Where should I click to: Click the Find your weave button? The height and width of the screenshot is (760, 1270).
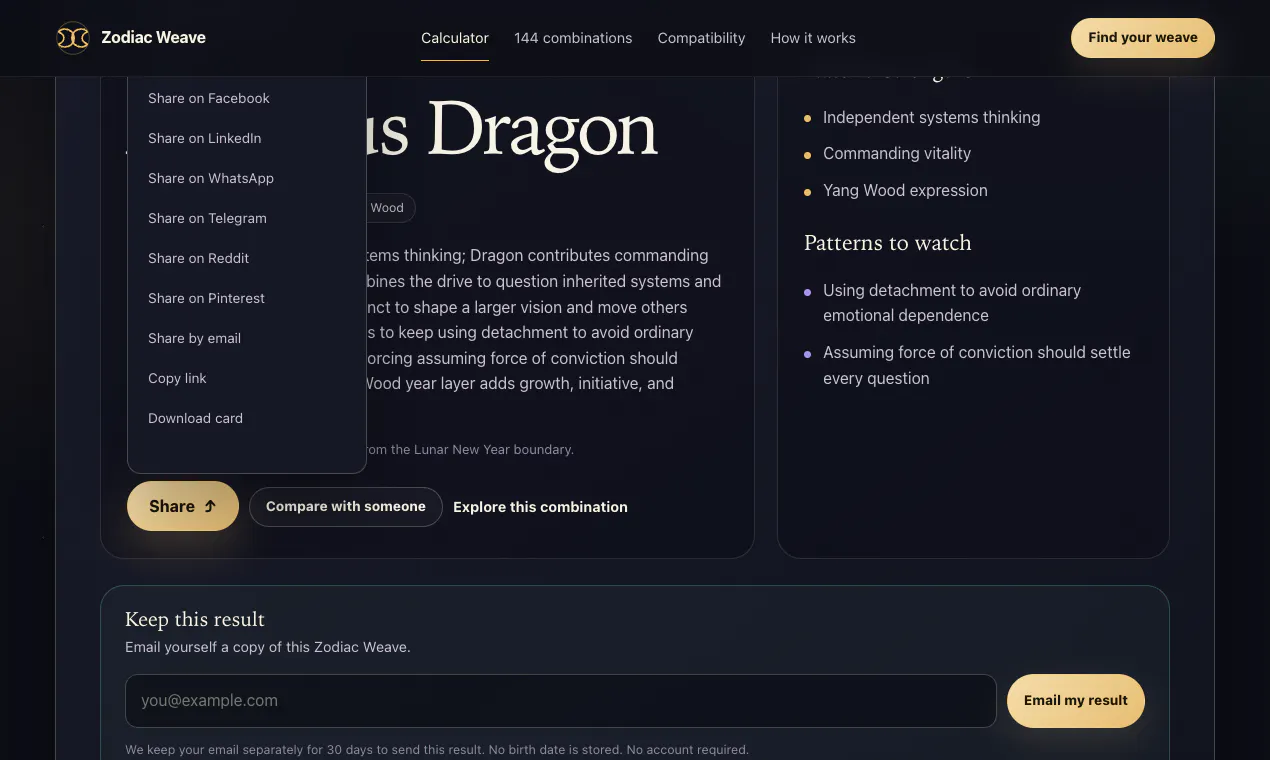pos(1143,38)
